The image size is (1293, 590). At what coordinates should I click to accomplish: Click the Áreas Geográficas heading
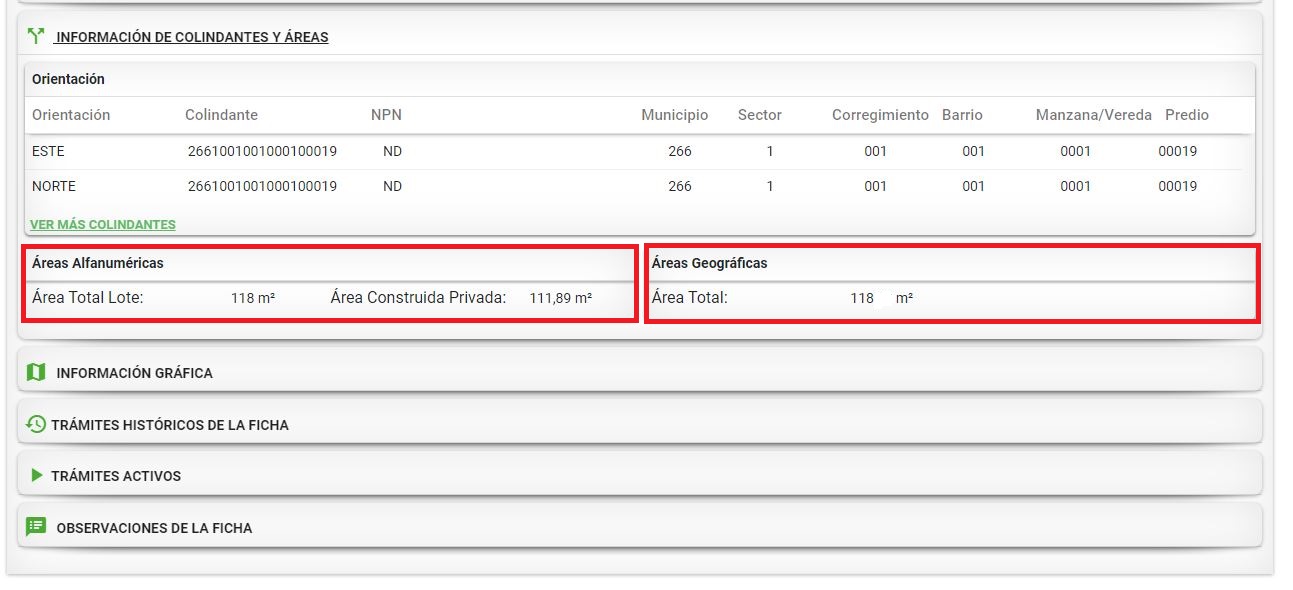coord(709,263)
